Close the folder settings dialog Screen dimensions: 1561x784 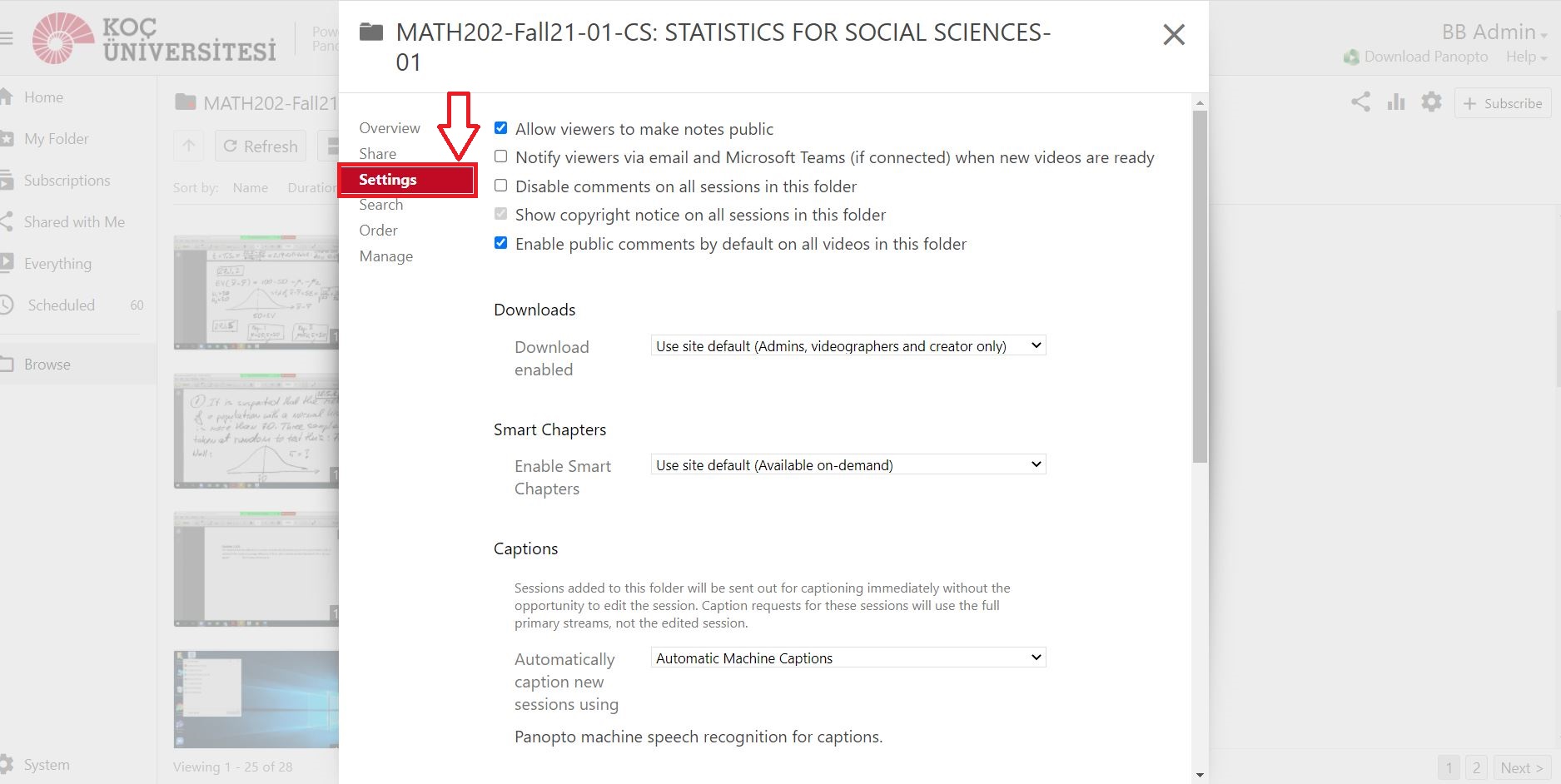pyautogui.click(x=1174, y=35)
